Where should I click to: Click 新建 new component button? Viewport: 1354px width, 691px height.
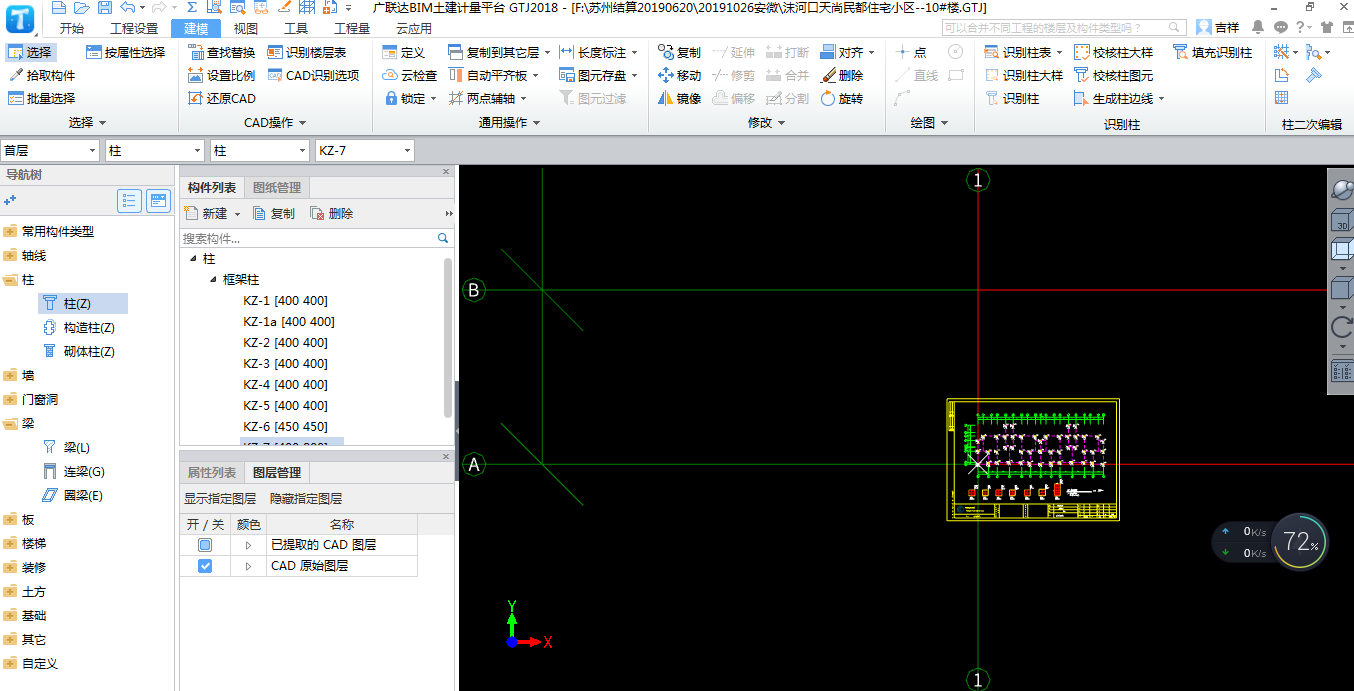point(207,213)
